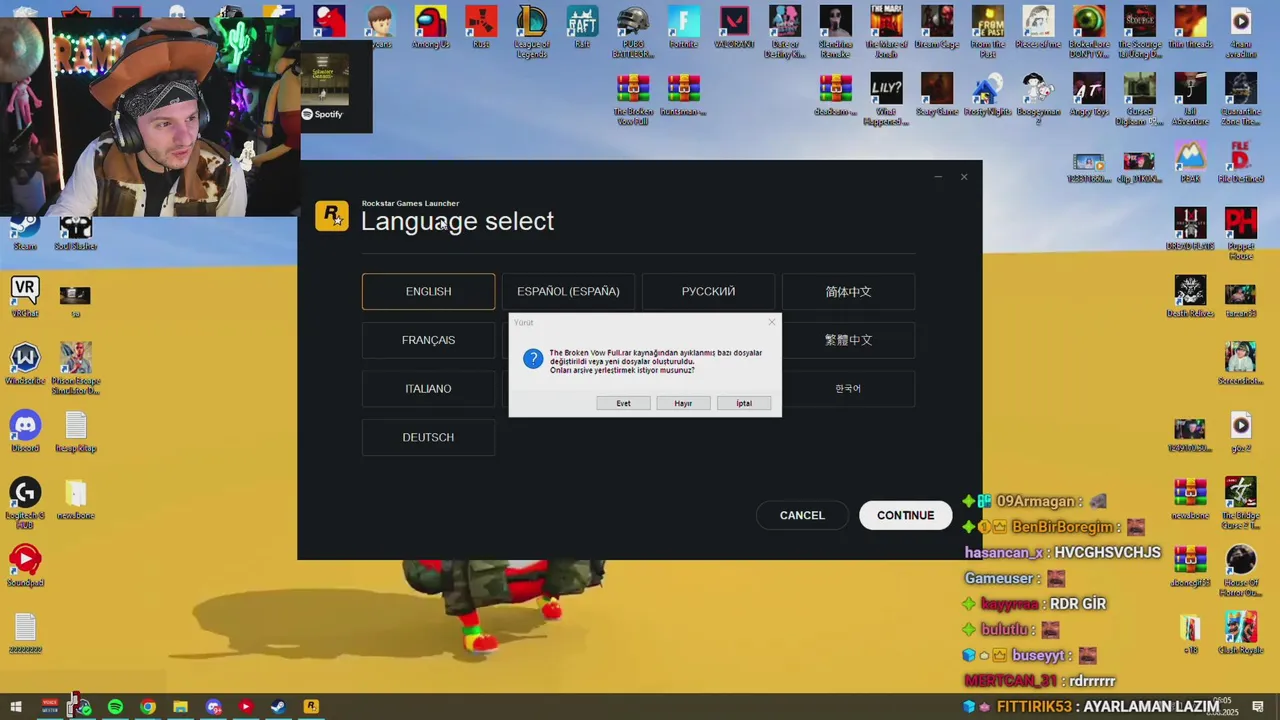
Task: Click CANCEL in Rockstar launcher
Action: 802,515
